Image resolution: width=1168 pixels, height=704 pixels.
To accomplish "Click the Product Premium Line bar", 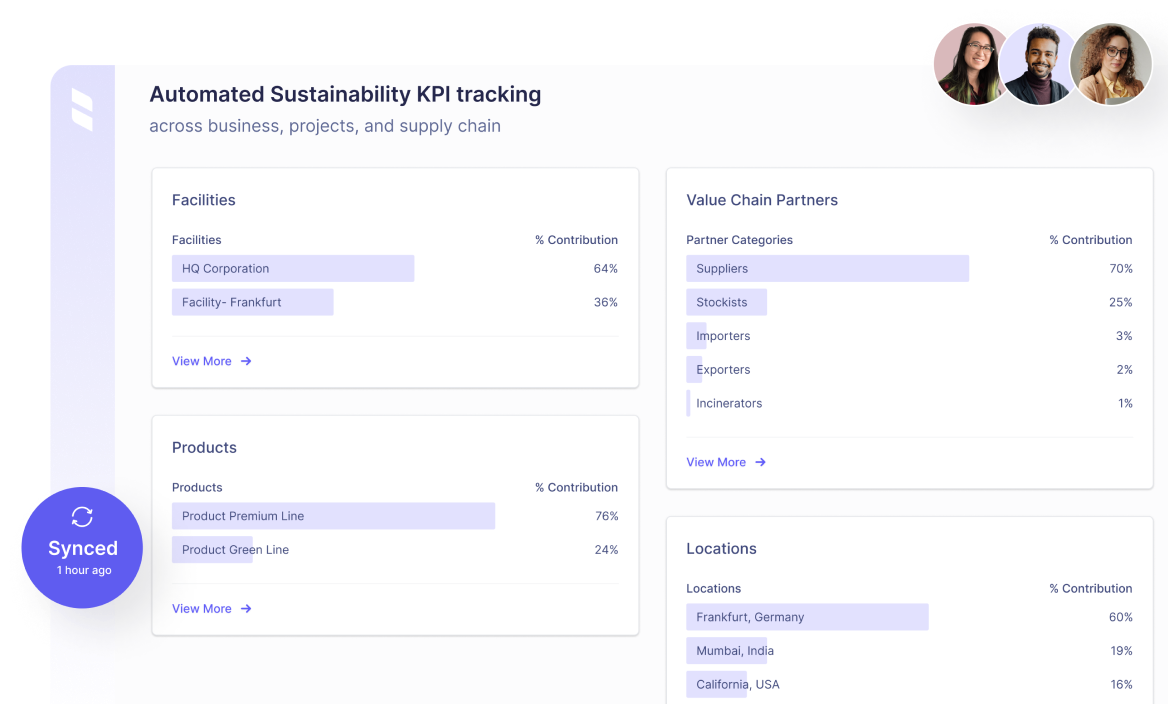I will [333, 517].
